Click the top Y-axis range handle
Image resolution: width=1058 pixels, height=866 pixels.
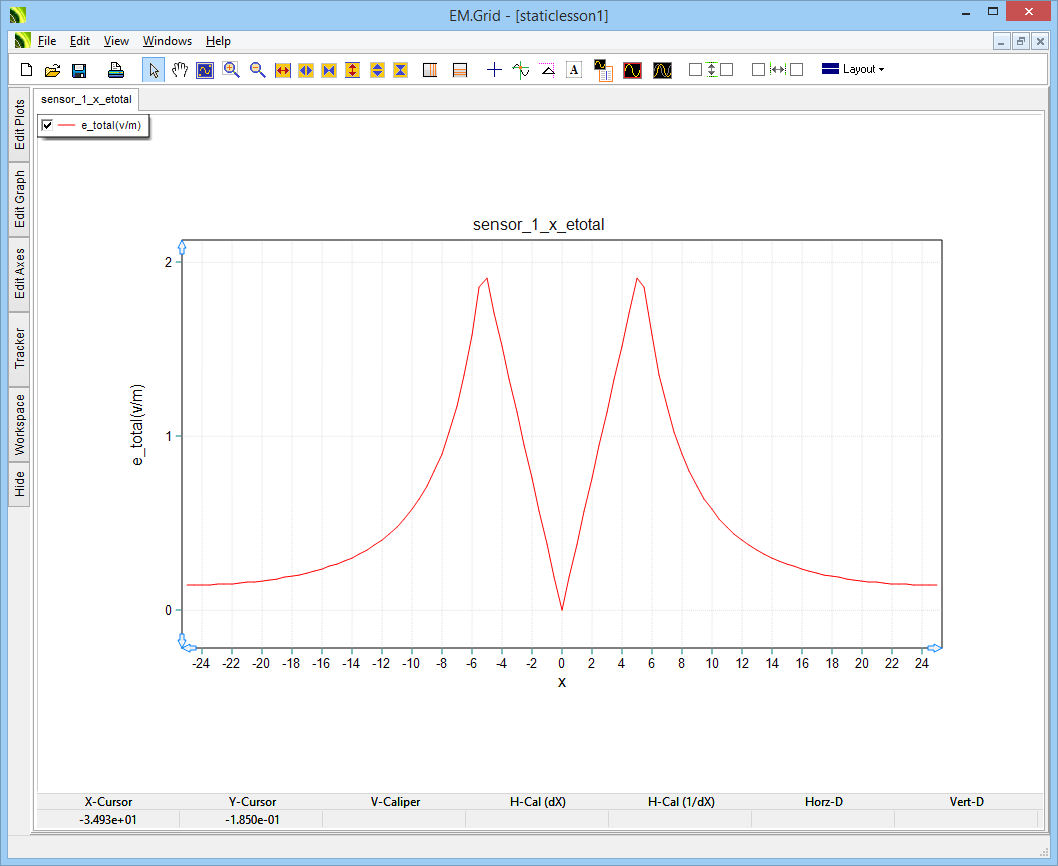(x=182, y=247)
